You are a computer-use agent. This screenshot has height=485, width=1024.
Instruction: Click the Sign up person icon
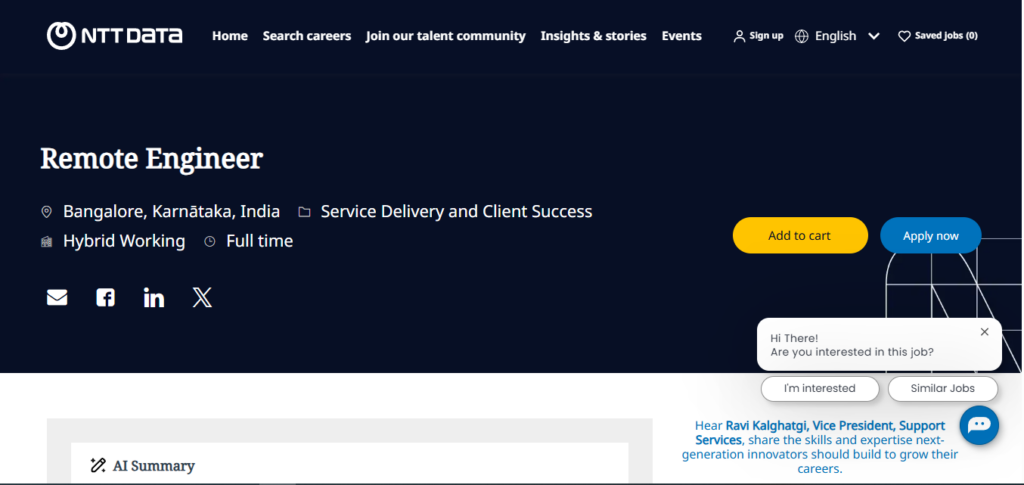739,36
